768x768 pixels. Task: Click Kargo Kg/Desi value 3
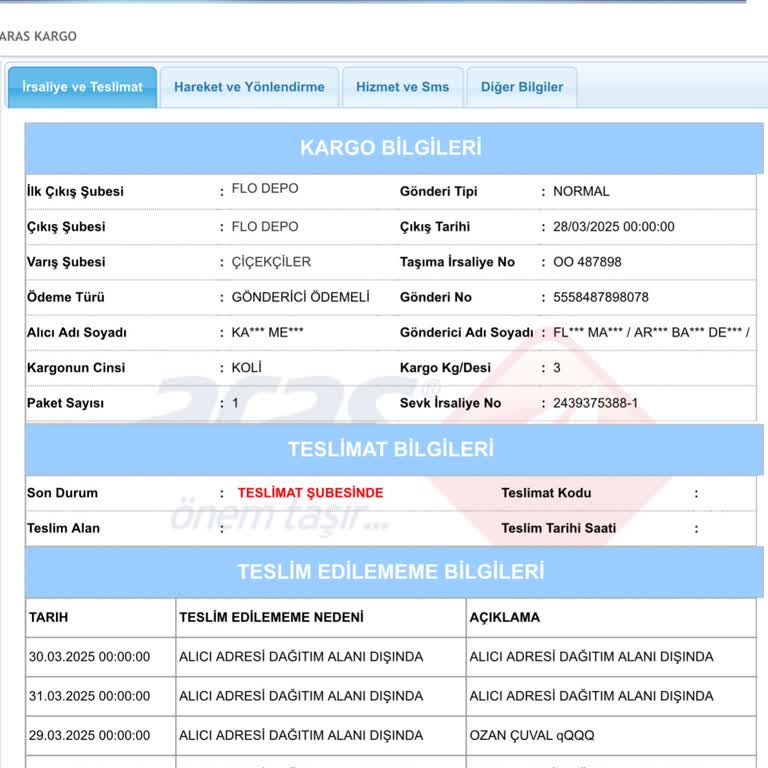557,368
